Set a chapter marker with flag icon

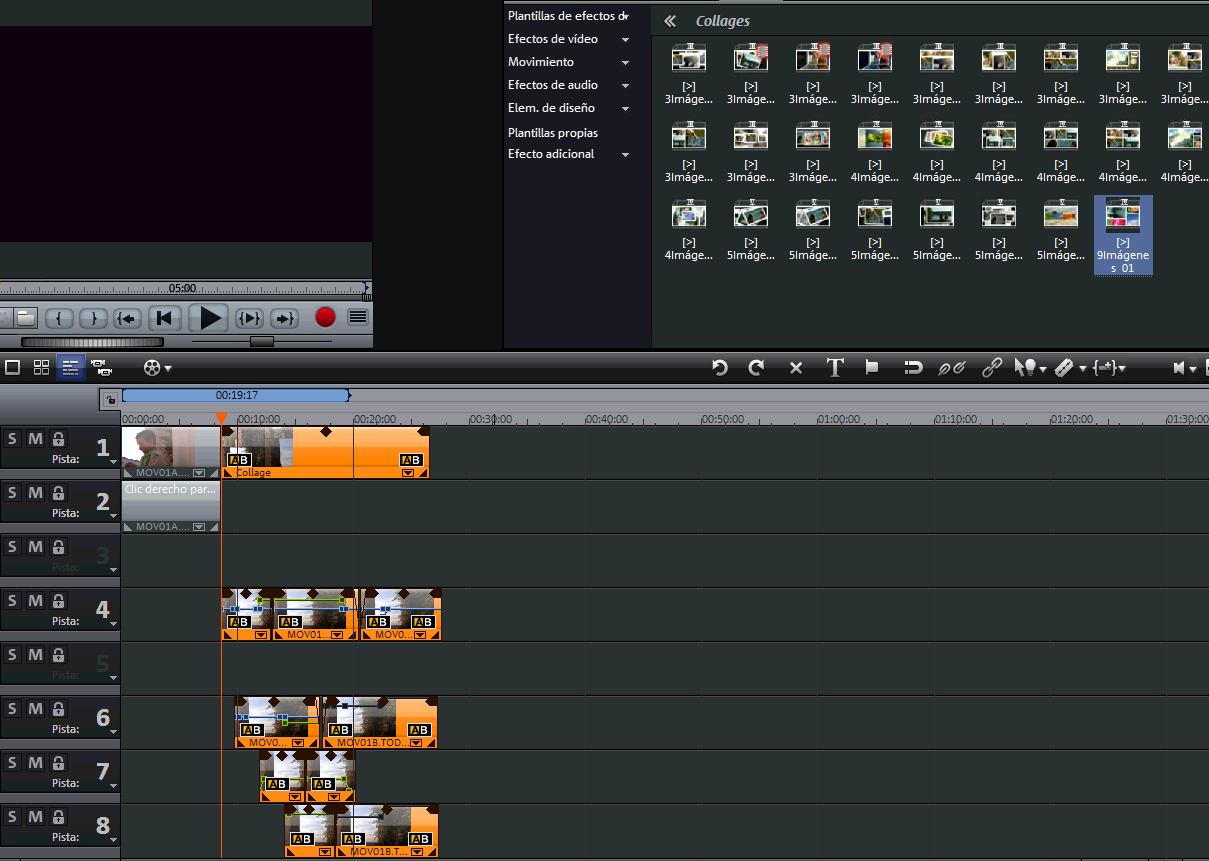coord(872,368)
